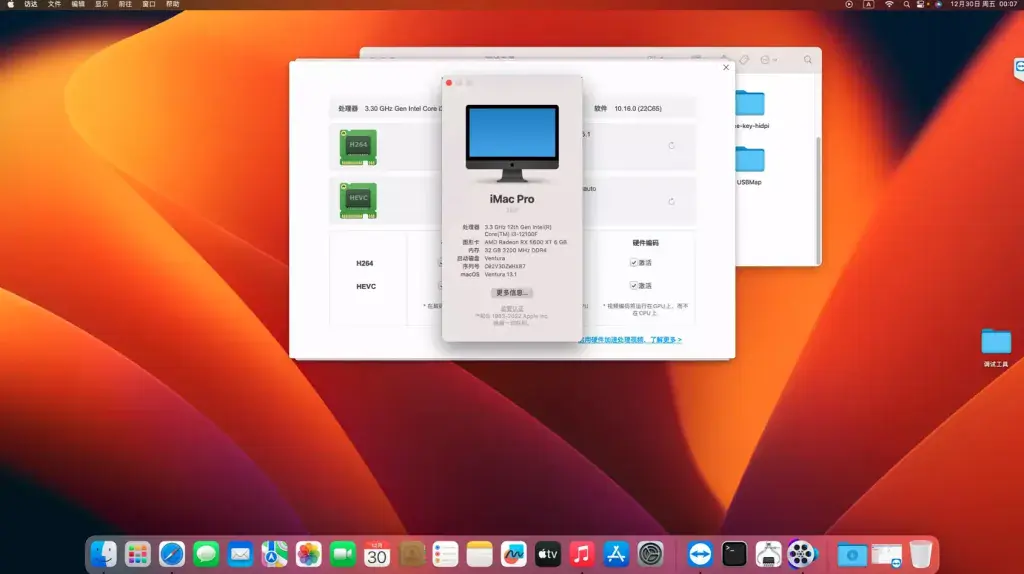Click the Finder window vertical scrollbar

818,199
